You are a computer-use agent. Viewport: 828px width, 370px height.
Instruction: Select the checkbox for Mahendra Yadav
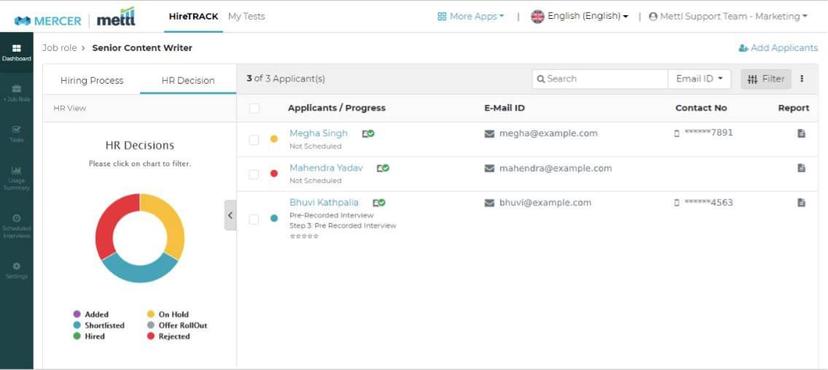254,174
